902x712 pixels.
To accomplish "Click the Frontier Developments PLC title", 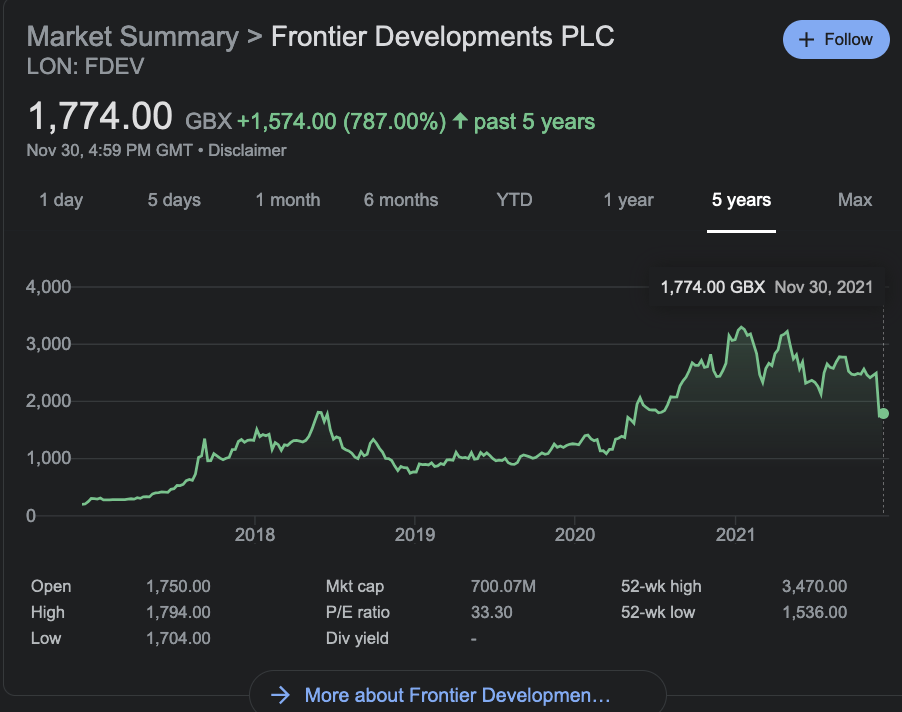I will [x=443, y=37].
